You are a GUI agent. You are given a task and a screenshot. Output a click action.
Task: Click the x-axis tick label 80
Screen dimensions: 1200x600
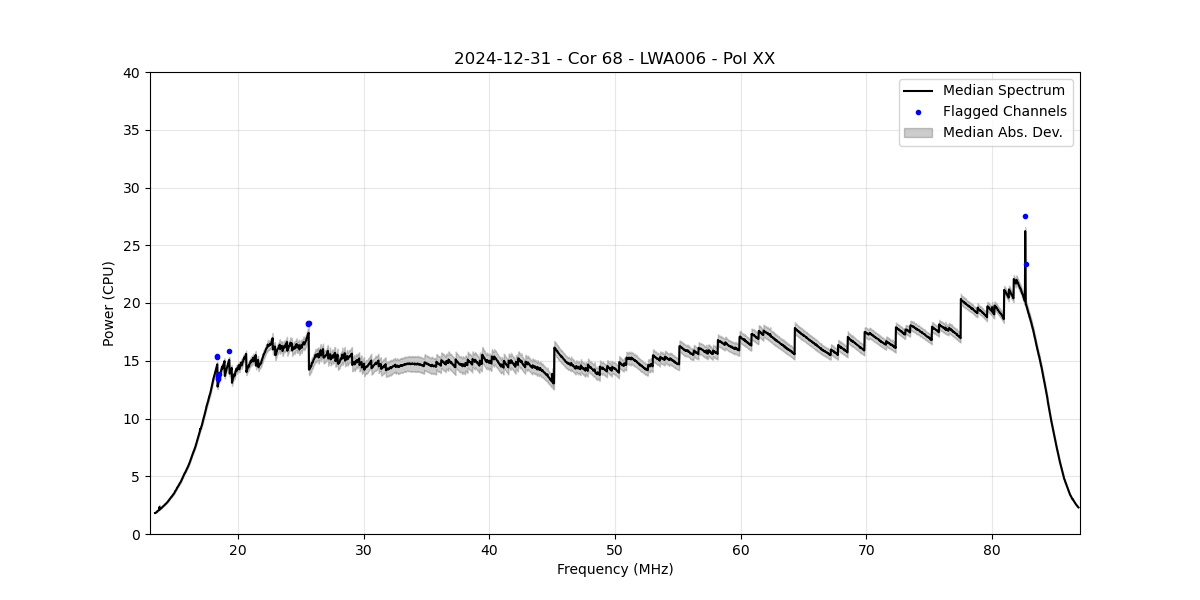pyautogui.click(x=992, y=549)
